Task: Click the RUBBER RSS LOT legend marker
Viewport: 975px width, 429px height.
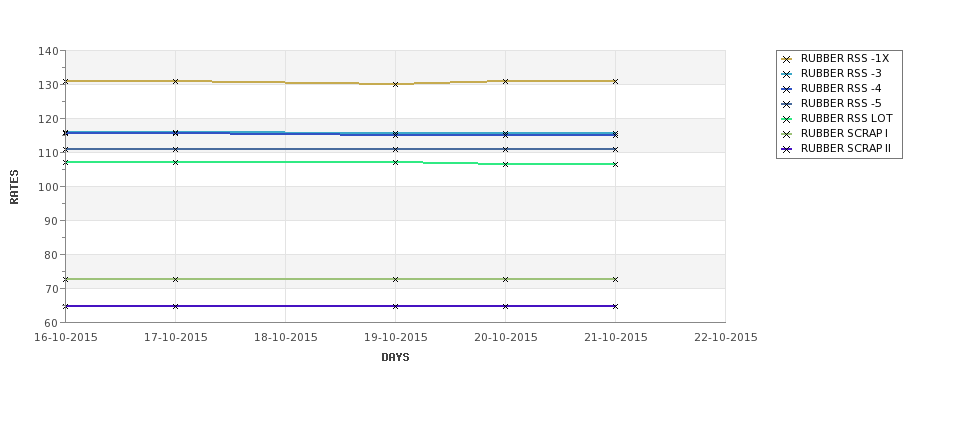Action: pyautogui.click(x=787, y=119)
